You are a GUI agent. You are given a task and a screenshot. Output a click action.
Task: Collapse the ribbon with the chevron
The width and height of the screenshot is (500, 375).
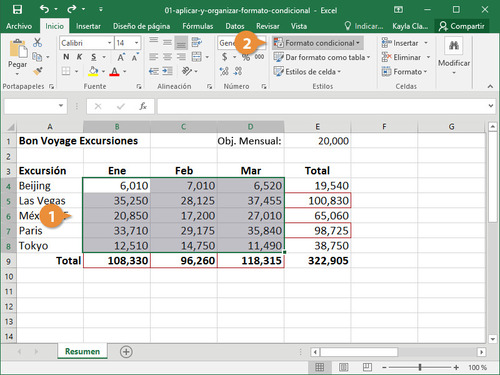click(490, 86)
